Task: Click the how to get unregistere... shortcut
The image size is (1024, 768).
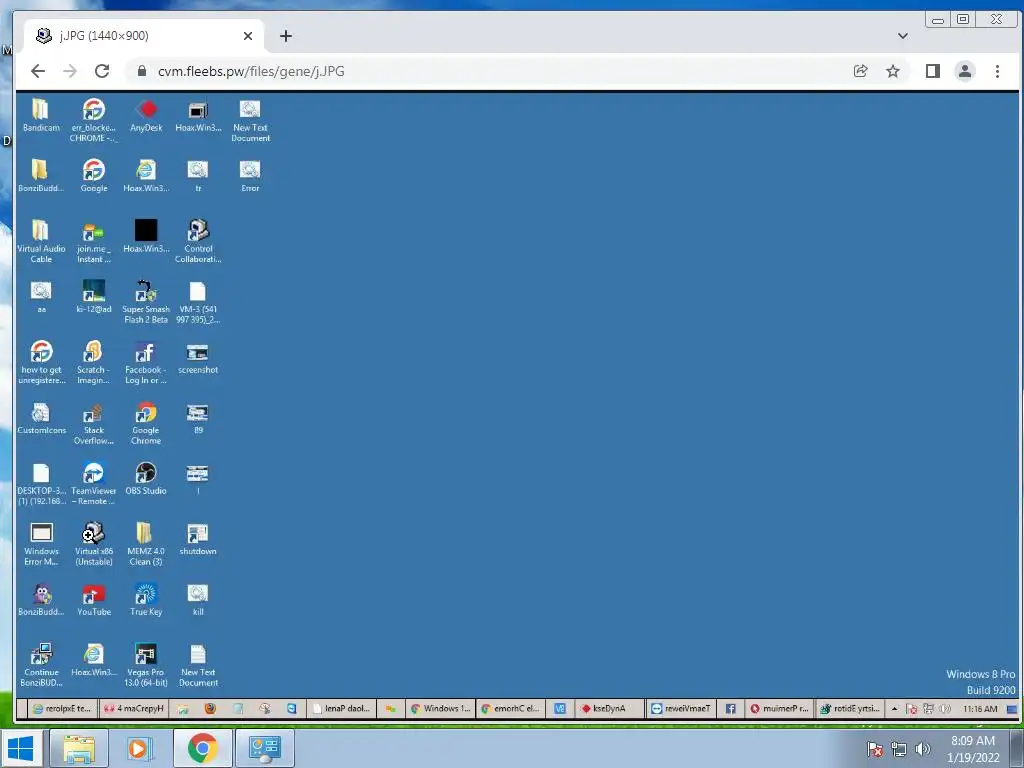Action: tap(40, 362)
